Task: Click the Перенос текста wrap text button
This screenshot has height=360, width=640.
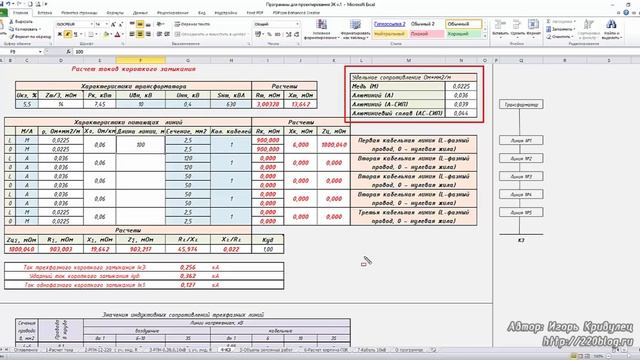Action: coord(193,24)
